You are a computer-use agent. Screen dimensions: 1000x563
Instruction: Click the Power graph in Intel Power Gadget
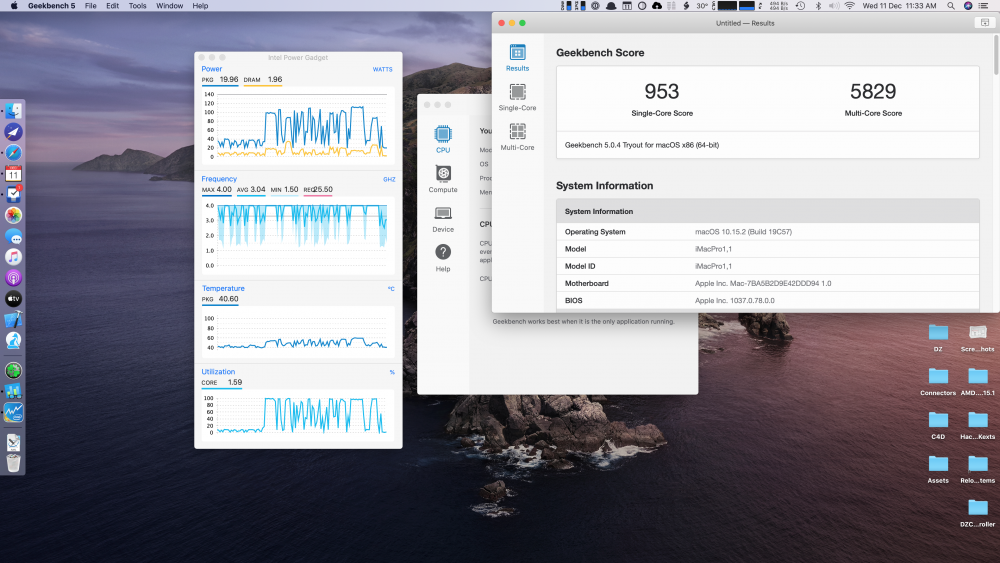point(297,126)
